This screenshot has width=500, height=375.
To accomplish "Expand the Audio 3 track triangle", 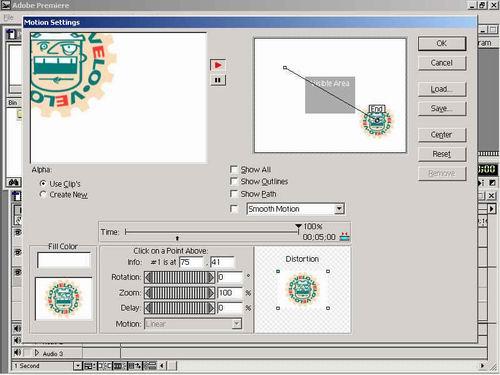I will 36,353.
